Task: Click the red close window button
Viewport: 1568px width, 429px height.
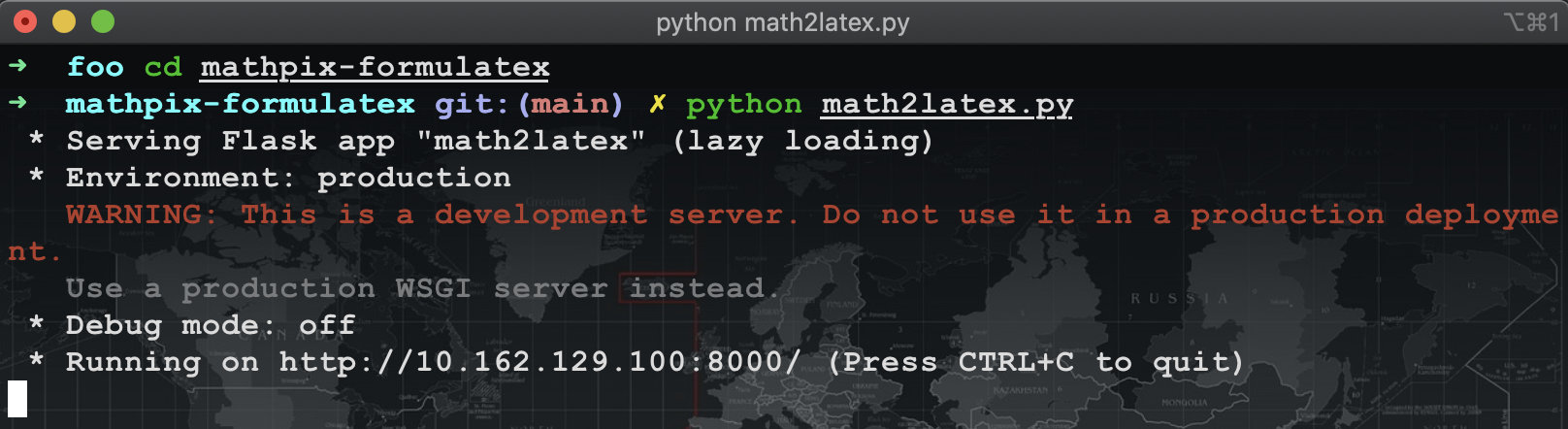Action: (x=25, y=21)
